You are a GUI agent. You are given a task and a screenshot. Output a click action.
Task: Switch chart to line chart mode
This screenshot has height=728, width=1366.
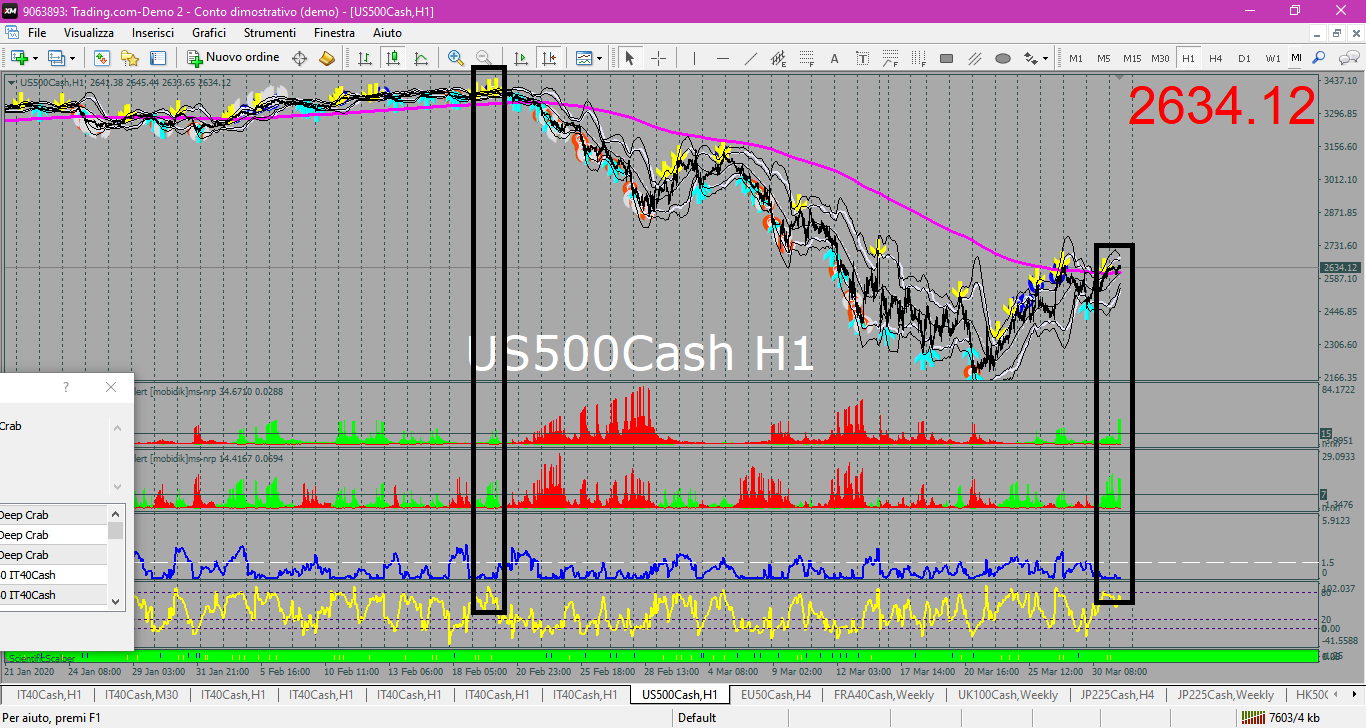point(421,58)
